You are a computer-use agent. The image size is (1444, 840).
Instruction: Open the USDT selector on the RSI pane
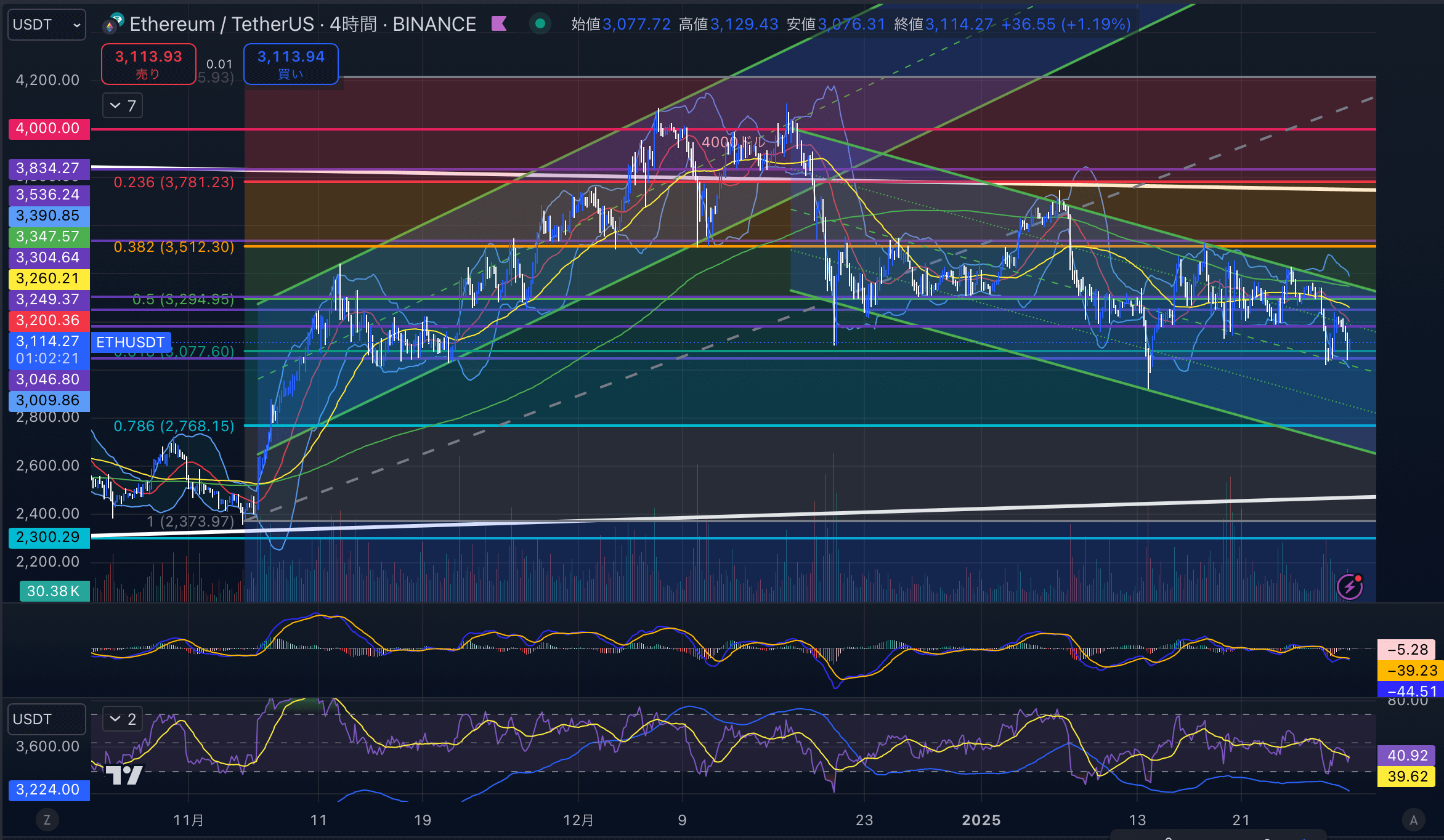[46, 719]
